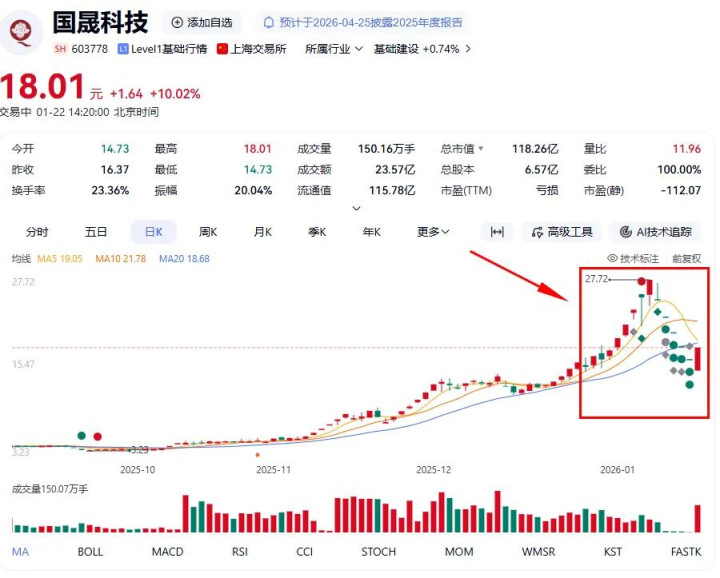The width and height of the screenshot is (720, 578).
Task: Click the 市盈(静) value -112.07
Action: click(x=681, y=191)
